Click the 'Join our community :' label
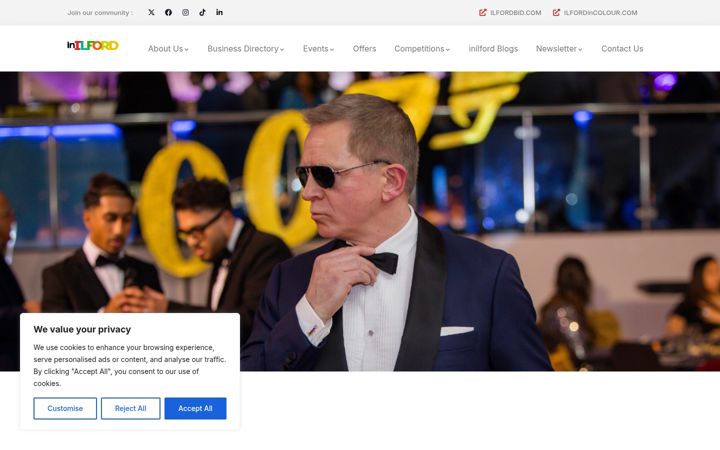The width and height of the screenshot is (720, 450). (100, 13)
